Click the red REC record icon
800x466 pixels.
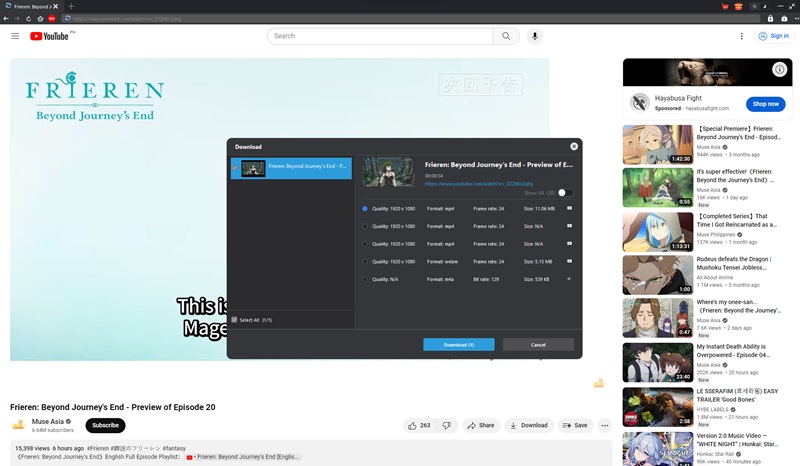tap(52, 18)
